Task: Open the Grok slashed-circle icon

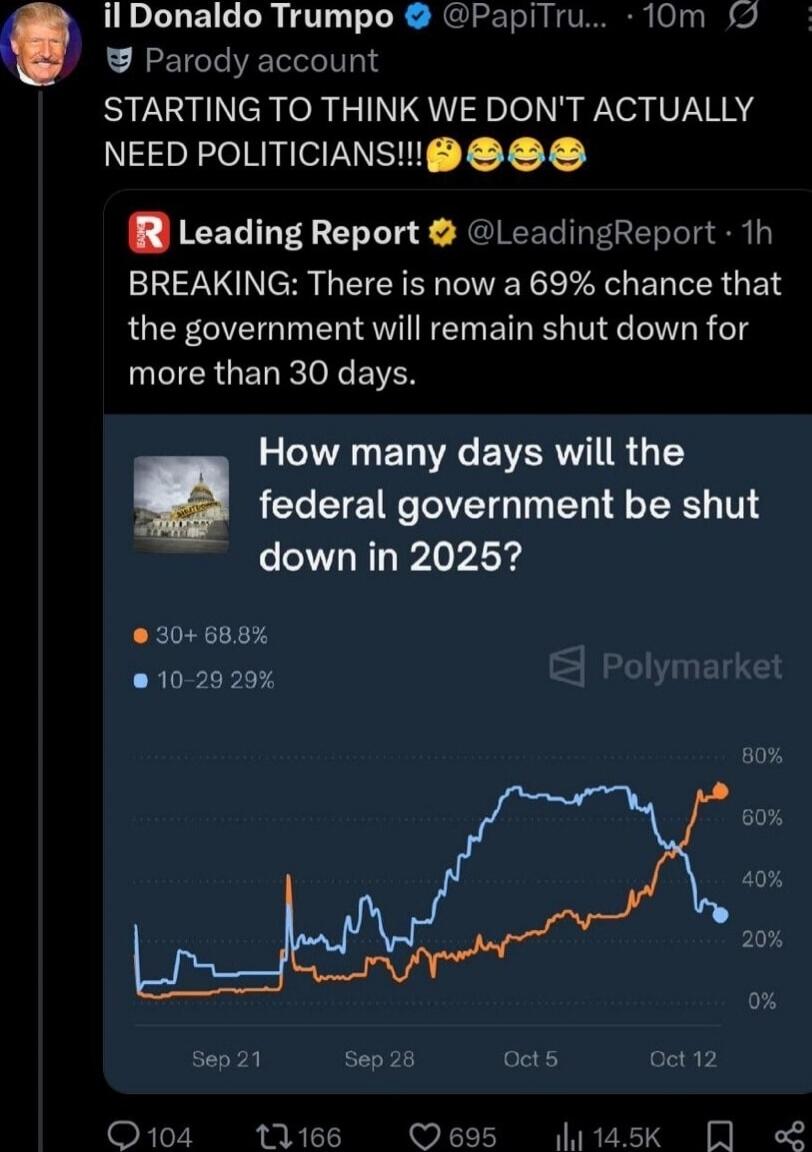Action: 746,17
